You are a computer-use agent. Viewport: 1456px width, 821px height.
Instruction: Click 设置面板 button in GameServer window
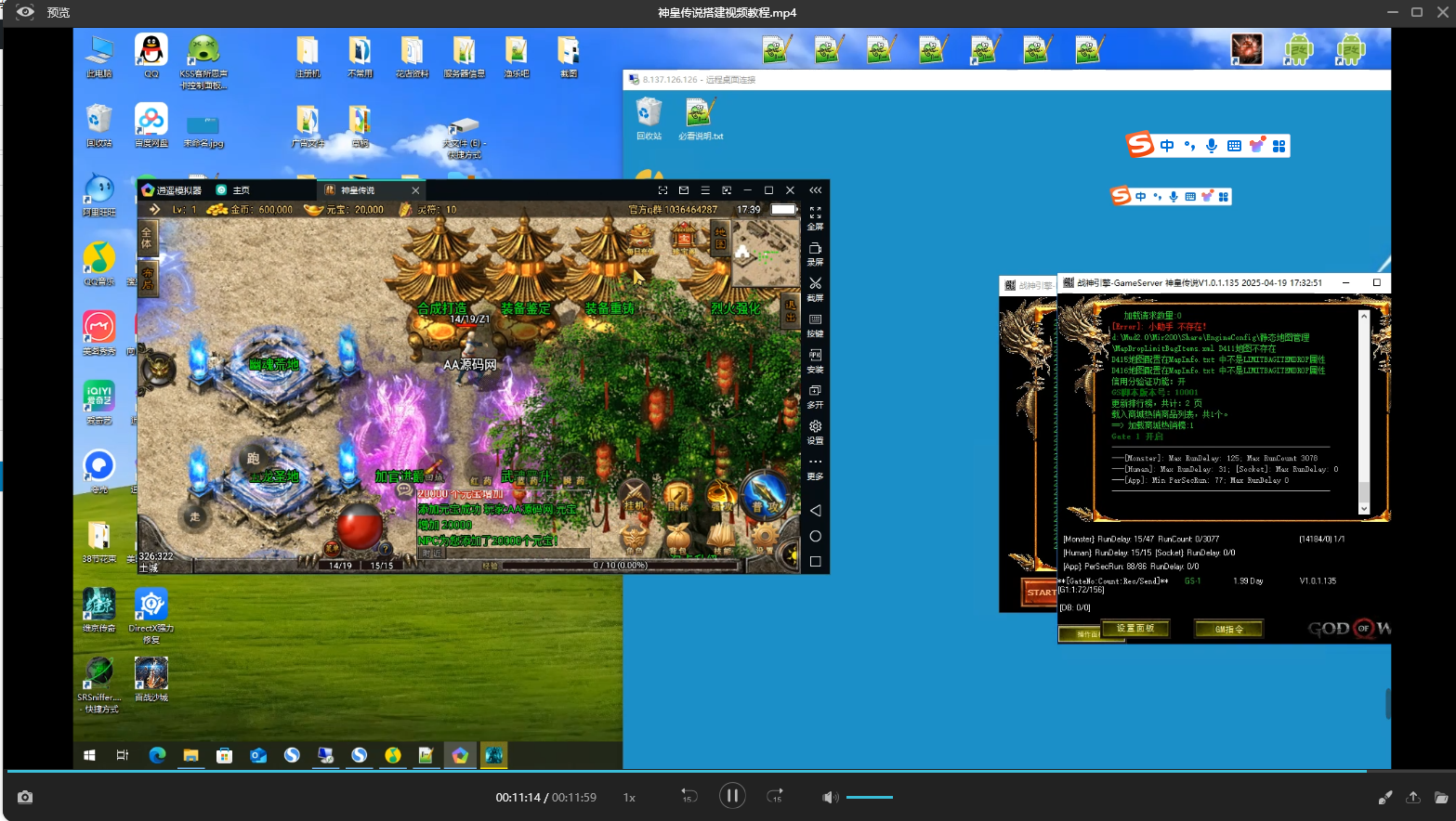[1135, 628]
